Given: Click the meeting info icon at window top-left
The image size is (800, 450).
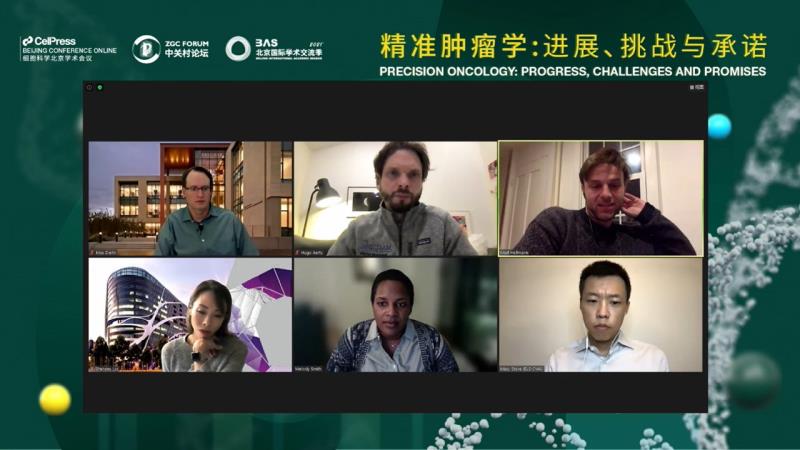Looking at the screenshot, I should [90, 88].
